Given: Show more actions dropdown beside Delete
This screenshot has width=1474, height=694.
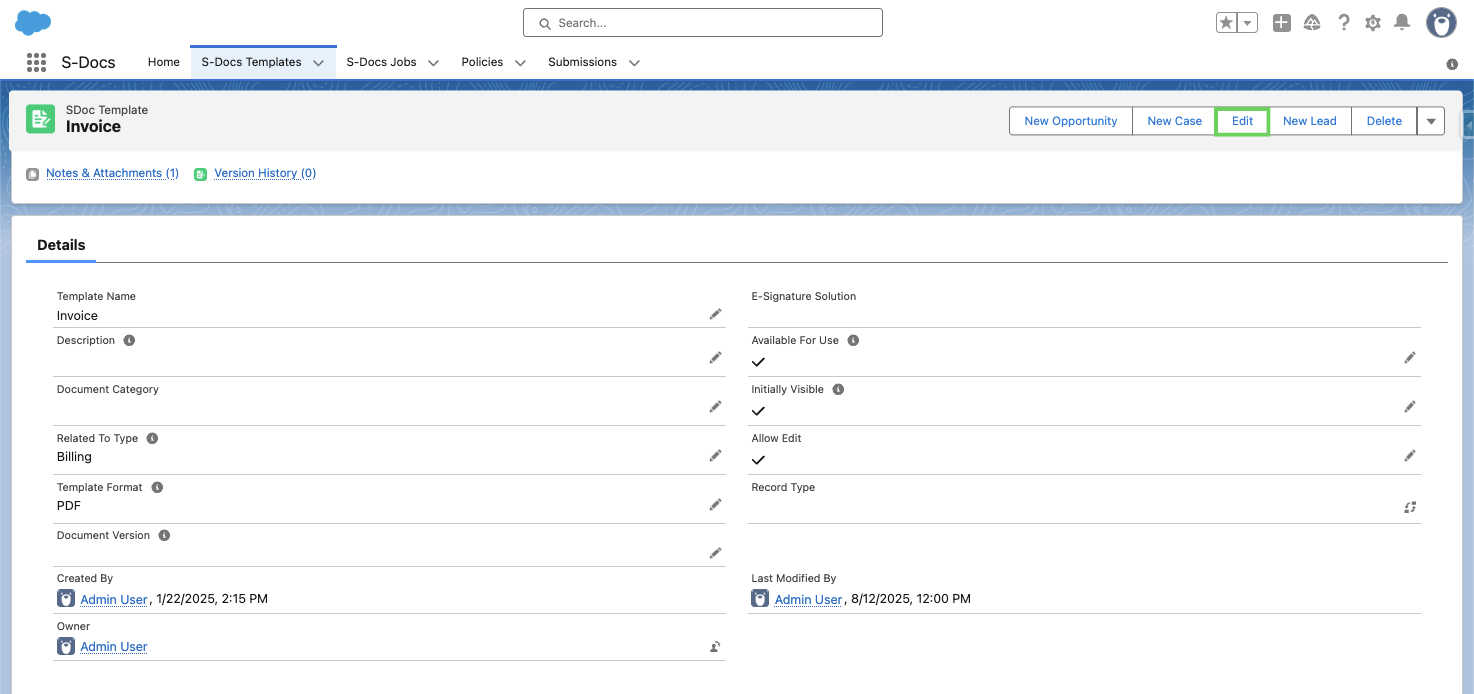Looking at the screenshot, I should pyautogui.click(x=1431, y=121).
